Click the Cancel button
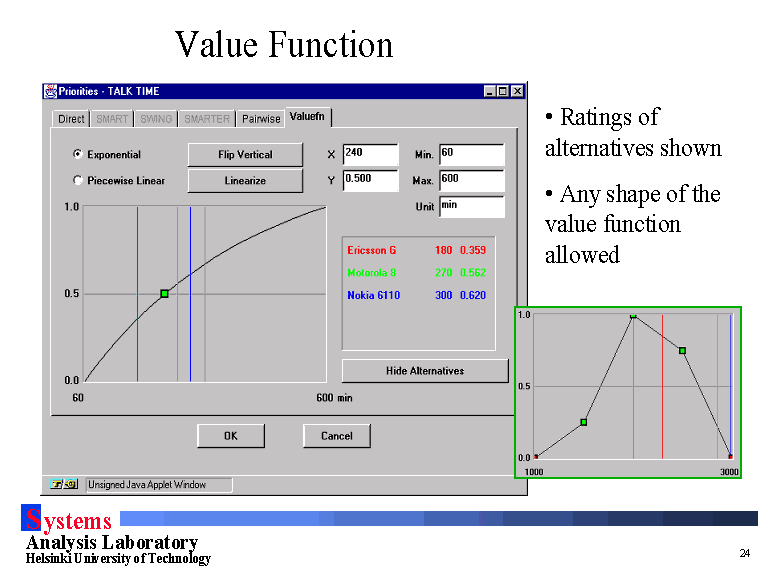The image size is (768, 576). tap(337, 436)
